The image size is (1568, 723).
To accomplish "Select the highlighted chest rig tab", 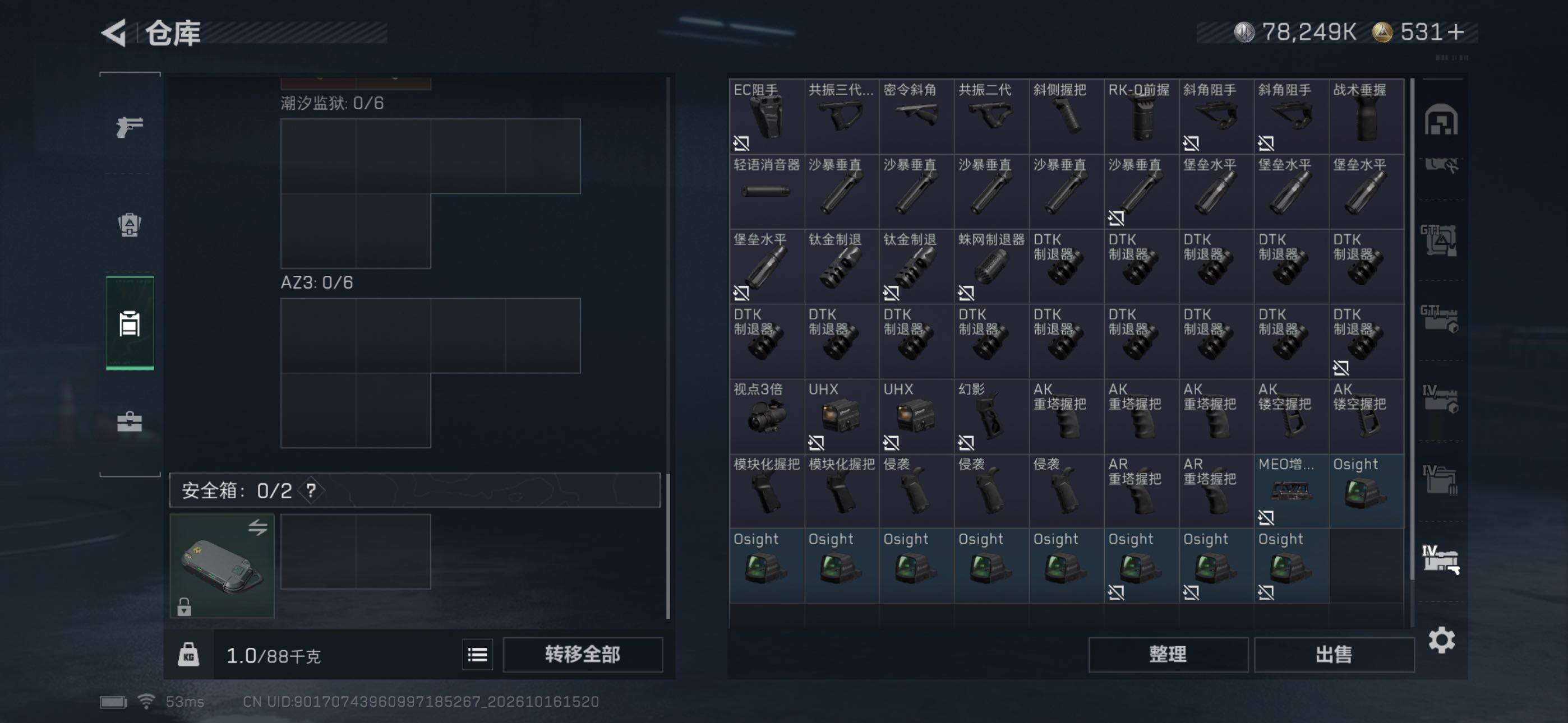I will (130, 323).
